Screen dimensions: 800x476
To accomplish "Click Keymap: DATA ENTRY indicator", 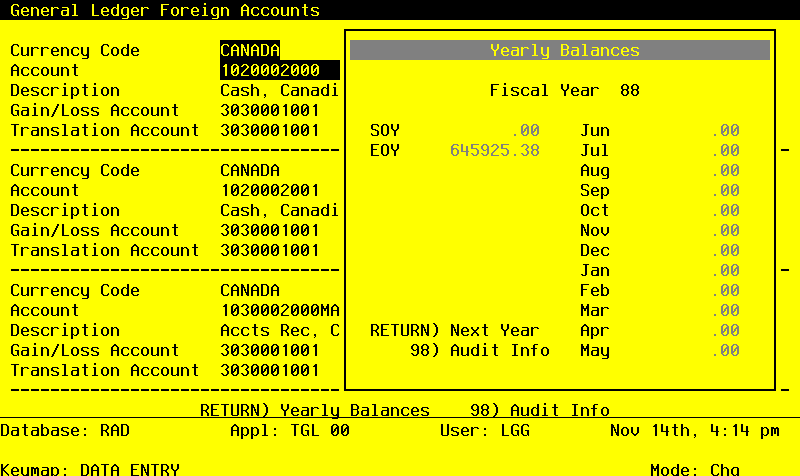I will [90, 469].
